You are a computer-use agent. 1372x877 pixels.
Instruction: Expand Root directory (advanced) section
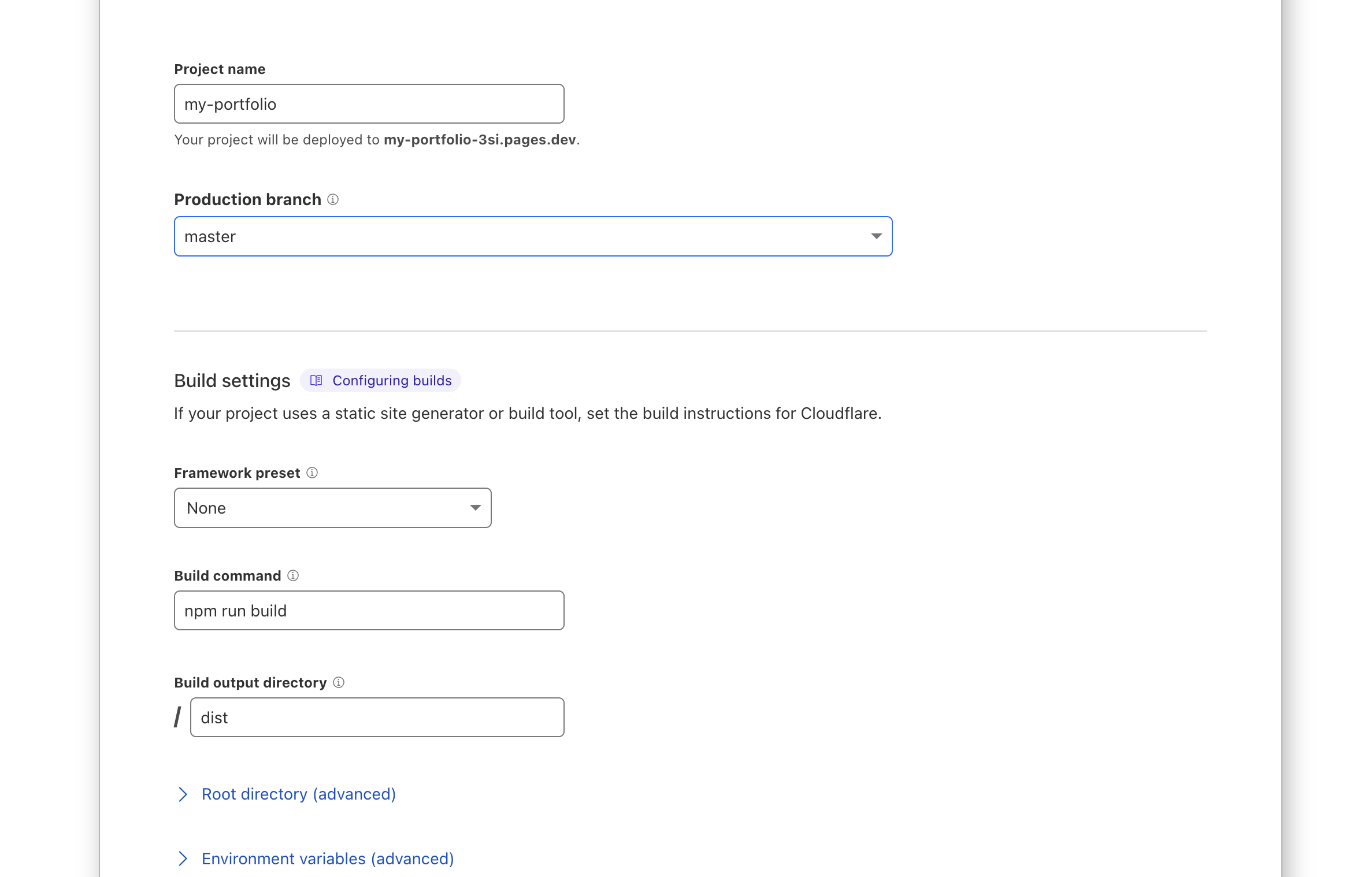tap(298, 794)
